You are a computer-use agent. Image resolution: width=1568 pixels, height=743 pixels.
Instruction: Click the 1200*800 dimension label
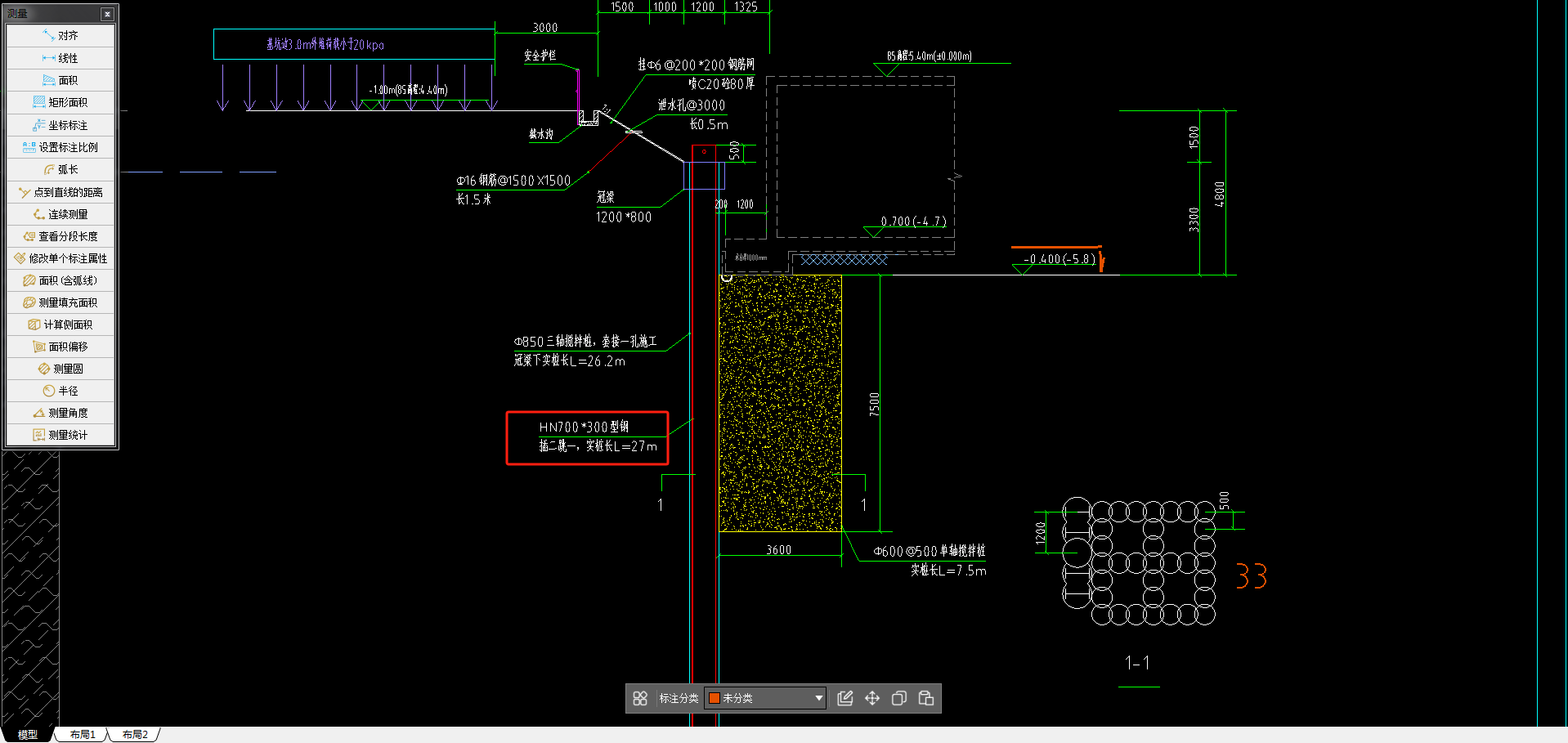[x=624, y=217]
